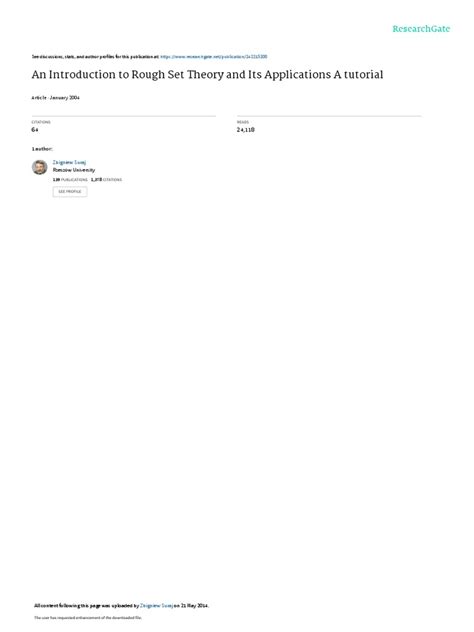Screen dimensions: 474x632
Task: Open Zbigniew Suraj's name link under '1 author'
Action: pyautogui.click(x=69, y=162)
